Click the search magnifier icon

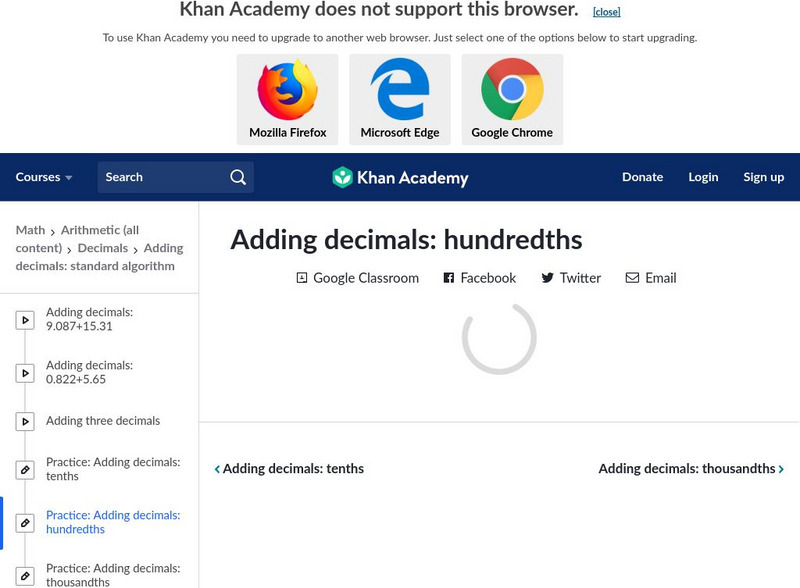point(238,177)
